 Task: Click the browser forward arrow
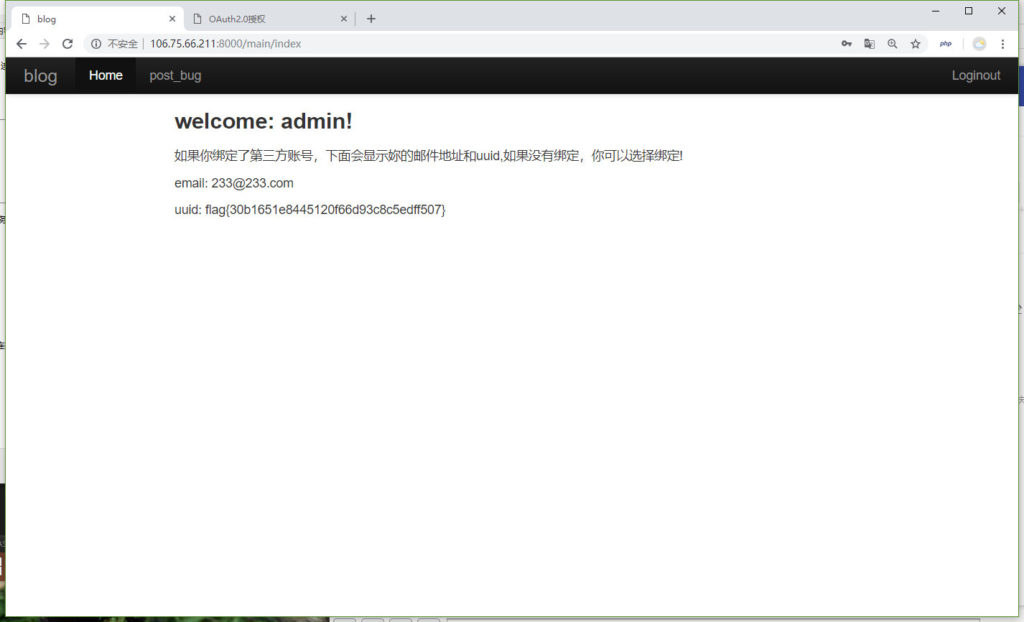point(44,44)
